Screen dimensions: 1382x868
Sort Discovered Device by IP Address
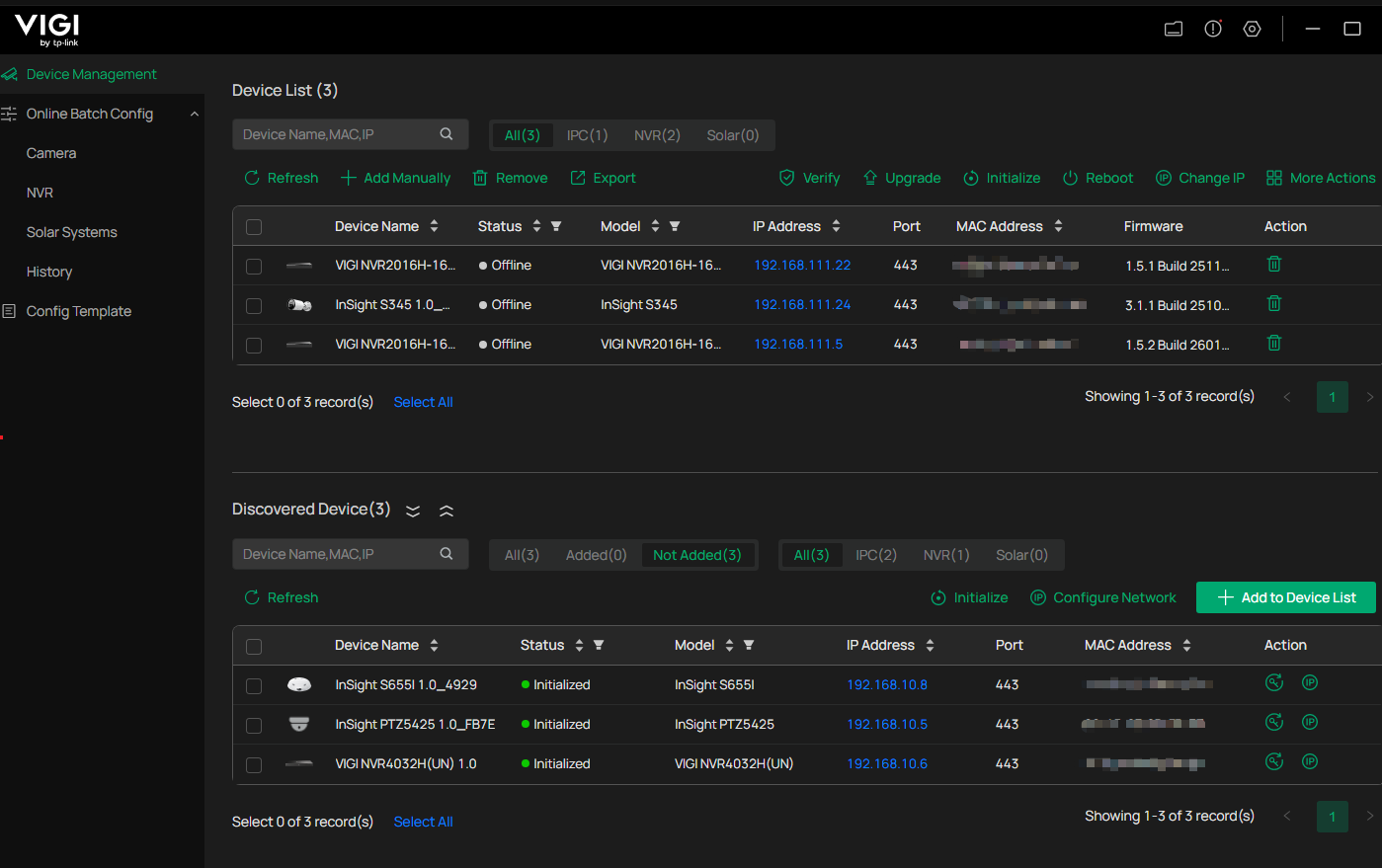tap(930, 645)
